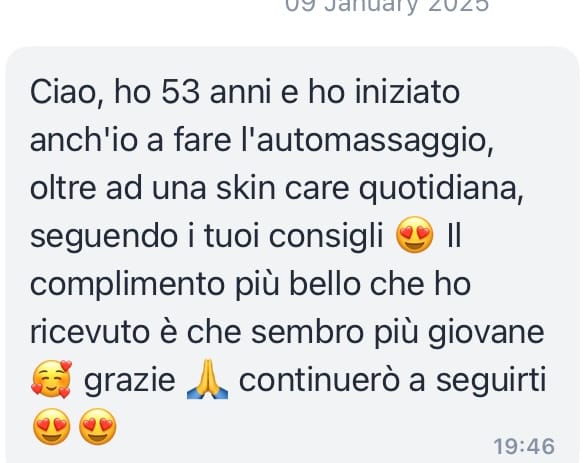Click the words "skin care" in the message
The width and height of the screenshot is (584, 463).
(283, 188)
